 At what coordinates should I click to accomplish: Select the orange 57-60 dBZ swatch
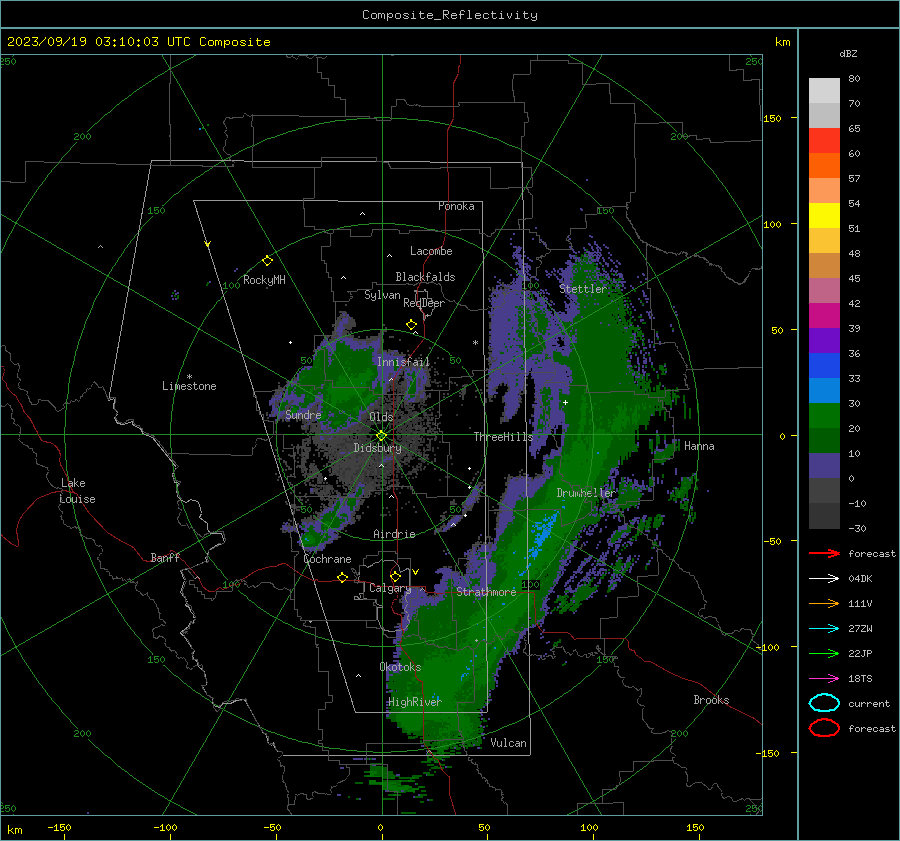coord(824,166)
